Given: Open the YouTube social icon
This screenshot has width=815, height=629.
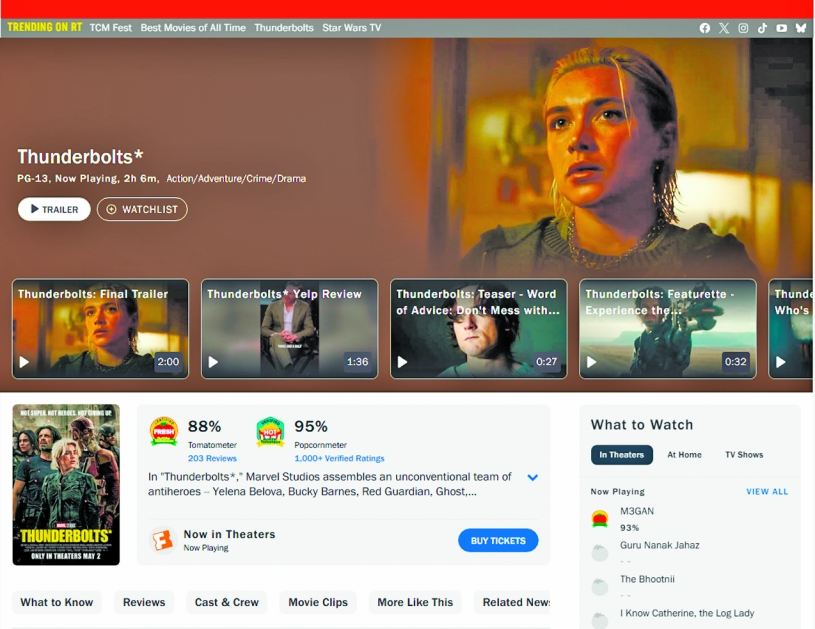Looking at the screenshot, I should [781, 28].
